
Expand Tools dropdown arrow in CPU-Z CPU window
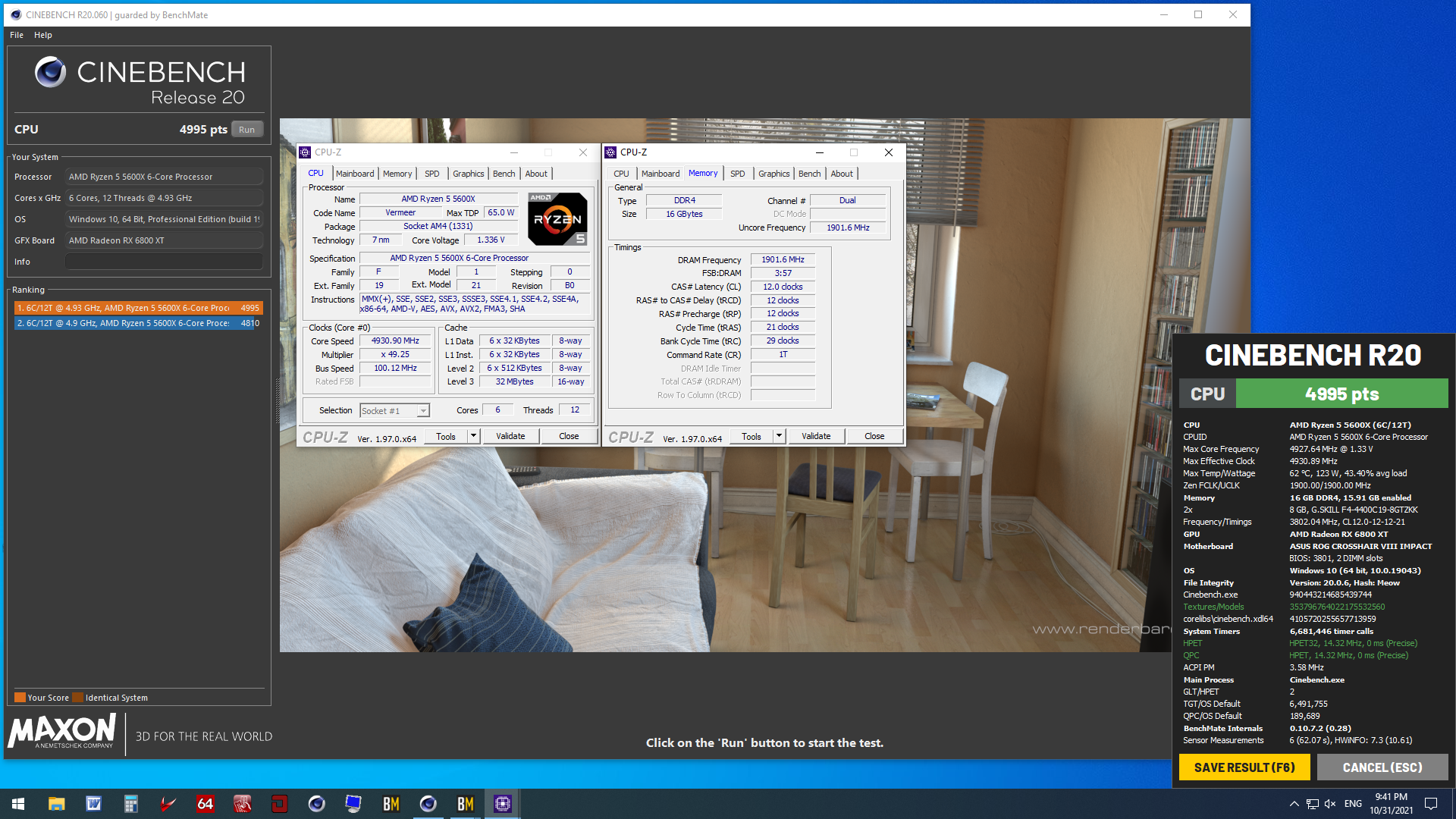(x=473, y=436)
